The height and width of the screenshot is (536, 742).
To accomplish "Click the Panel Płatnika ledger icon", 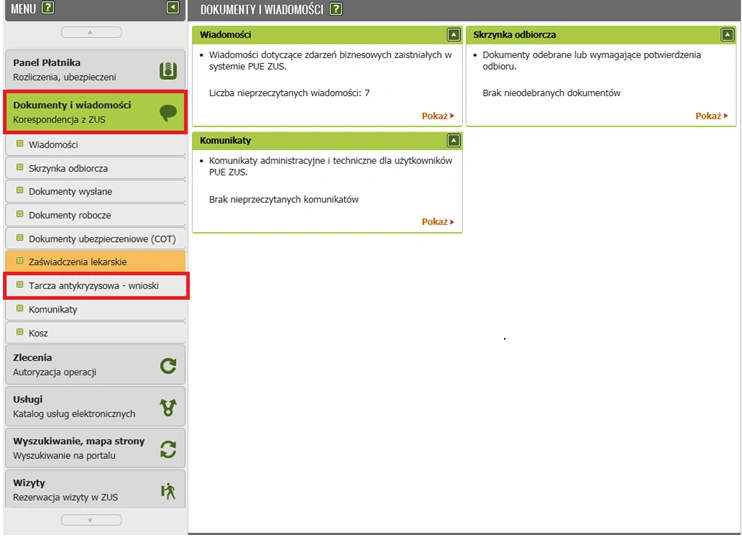I will click(x=168, y=70).
